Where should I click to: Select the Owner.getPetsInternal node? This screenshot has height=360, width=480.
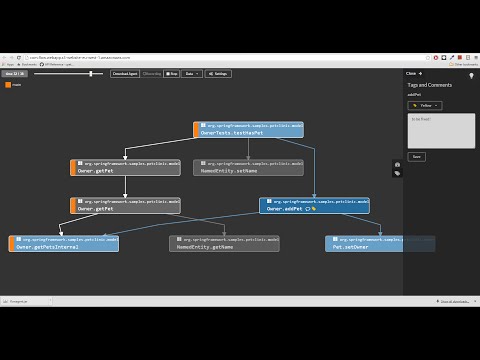click(64, 243)
